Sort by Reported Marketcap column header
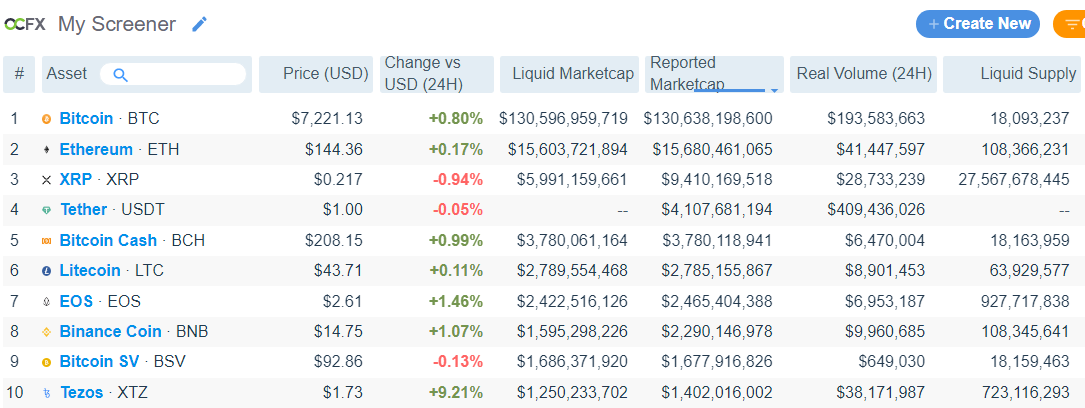 pyautogui.click(x=714, y=74)
